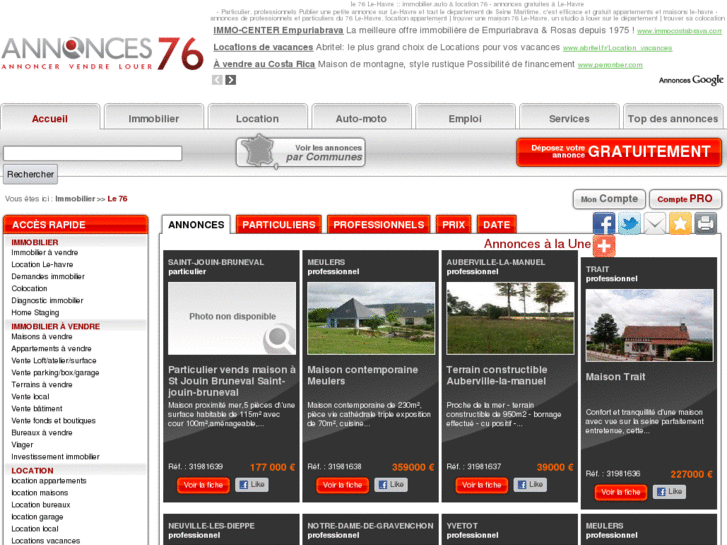The image size is (727, 545).
Task: Open Top des annonces tab
Action: coord(673,118)
